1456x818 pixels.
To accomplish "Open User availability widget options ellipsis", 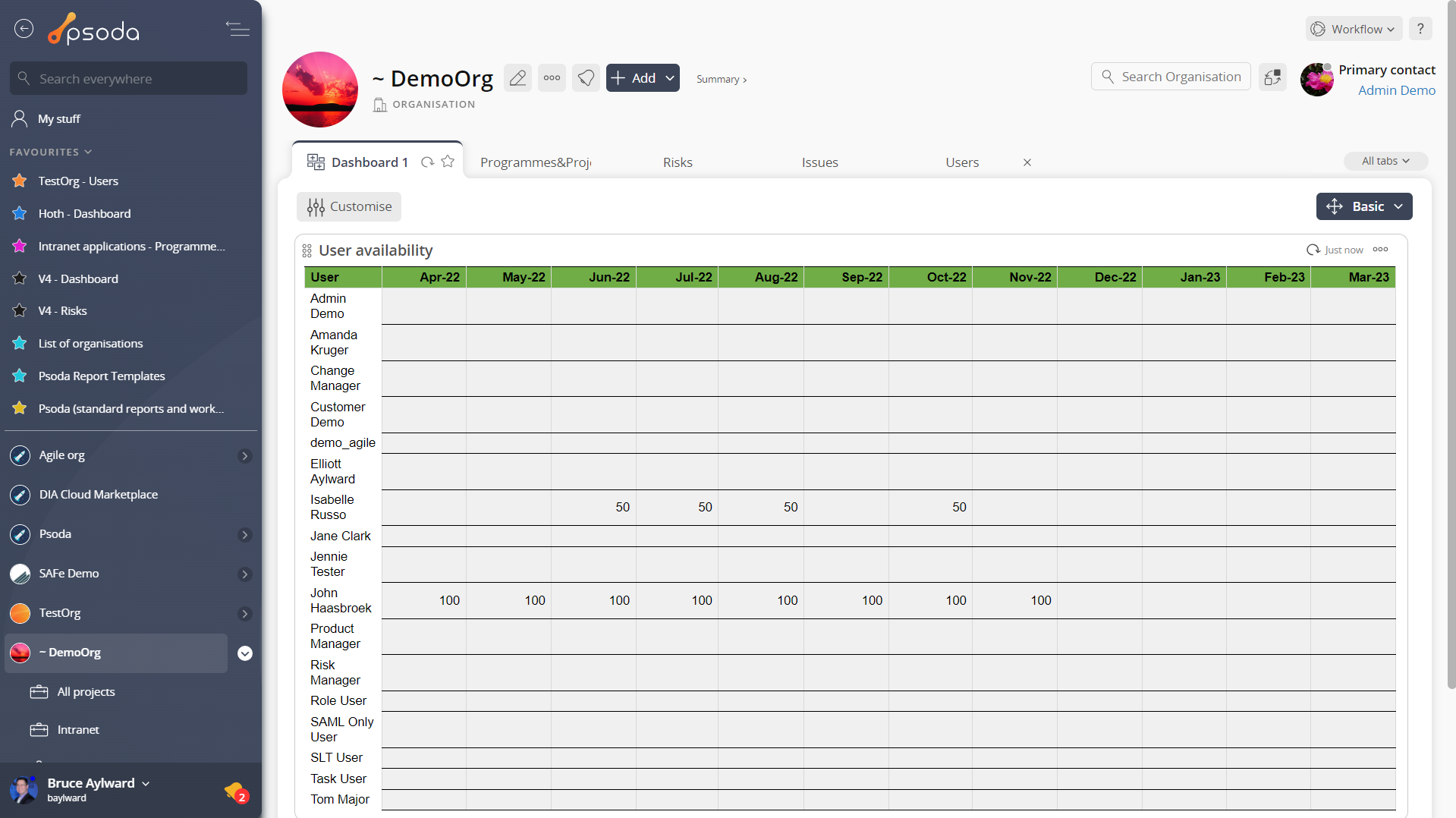I will tap(1380, 250).
